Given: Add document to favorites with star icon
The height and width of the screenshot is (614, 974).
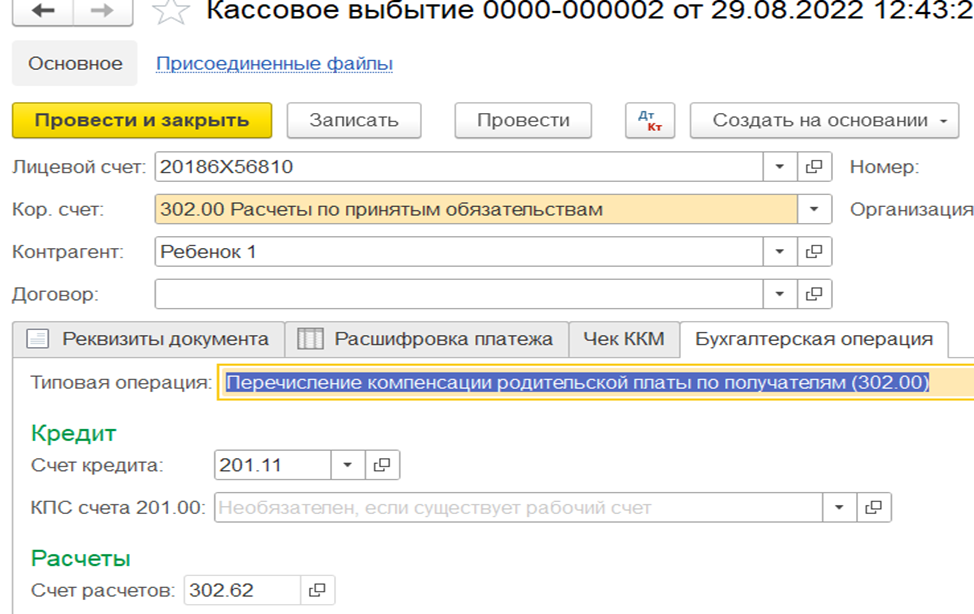Looking at the screenshot, I should (x=171, y=11).
